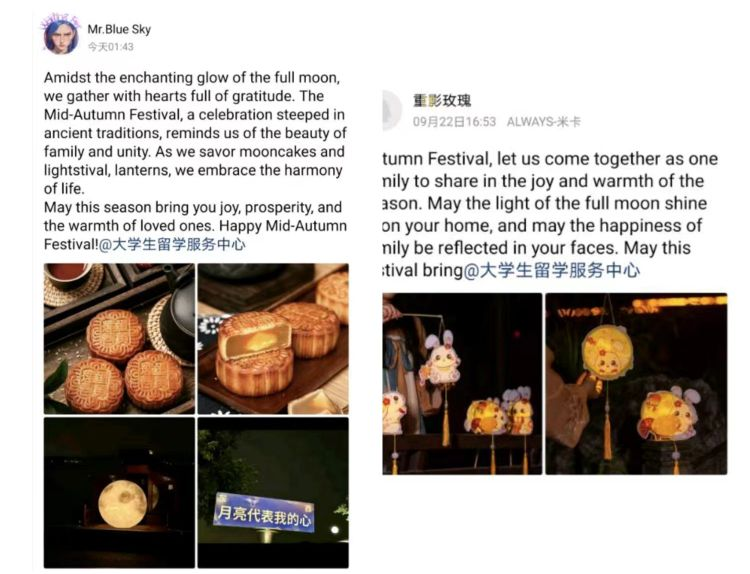
Task: View the round rabbit lantern photo
Action: pyautogui.click(x=636, y=384)
